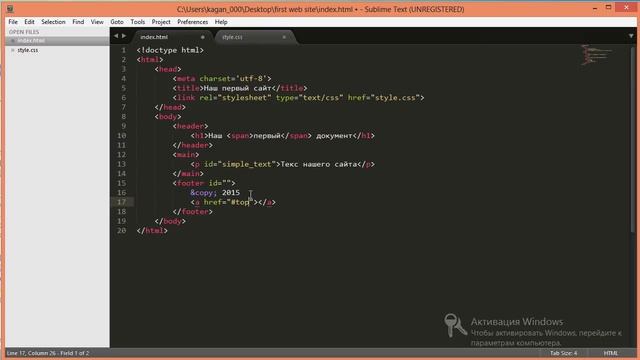Place cursor in the doctype html line
The width and height of the screenshot is (640, 360).
coord(170,50)
